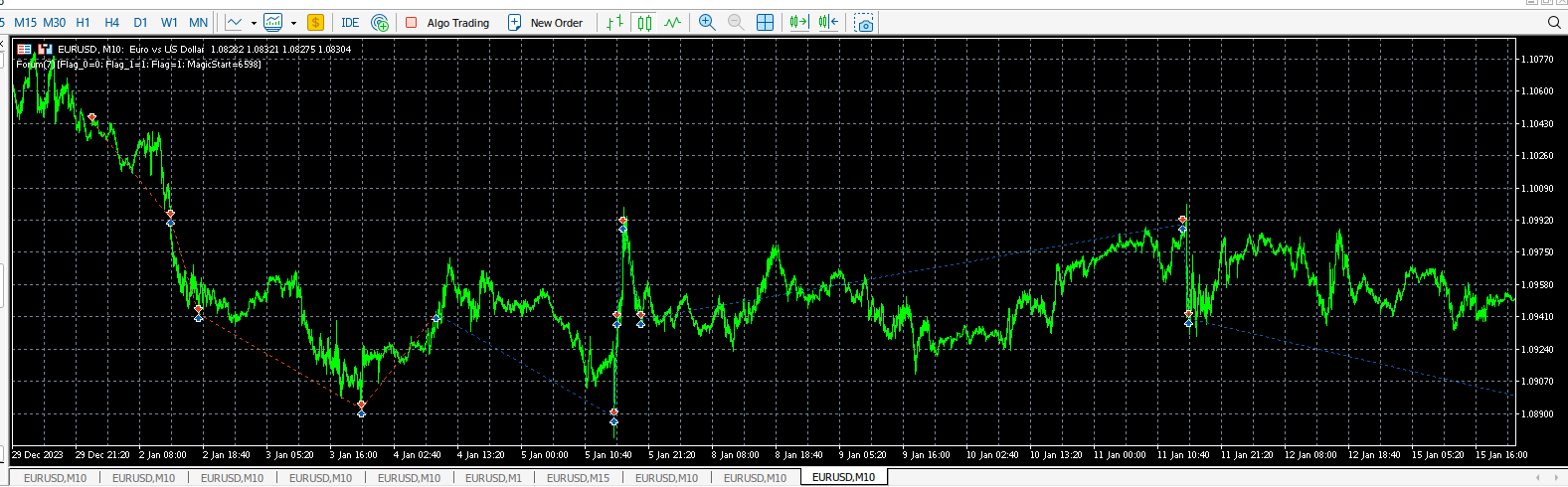Image resolution: width=1568 pixels, height=487 pixels.
Task: Click the '5 Jan 00:00' time label
Action: click(545, 455)
